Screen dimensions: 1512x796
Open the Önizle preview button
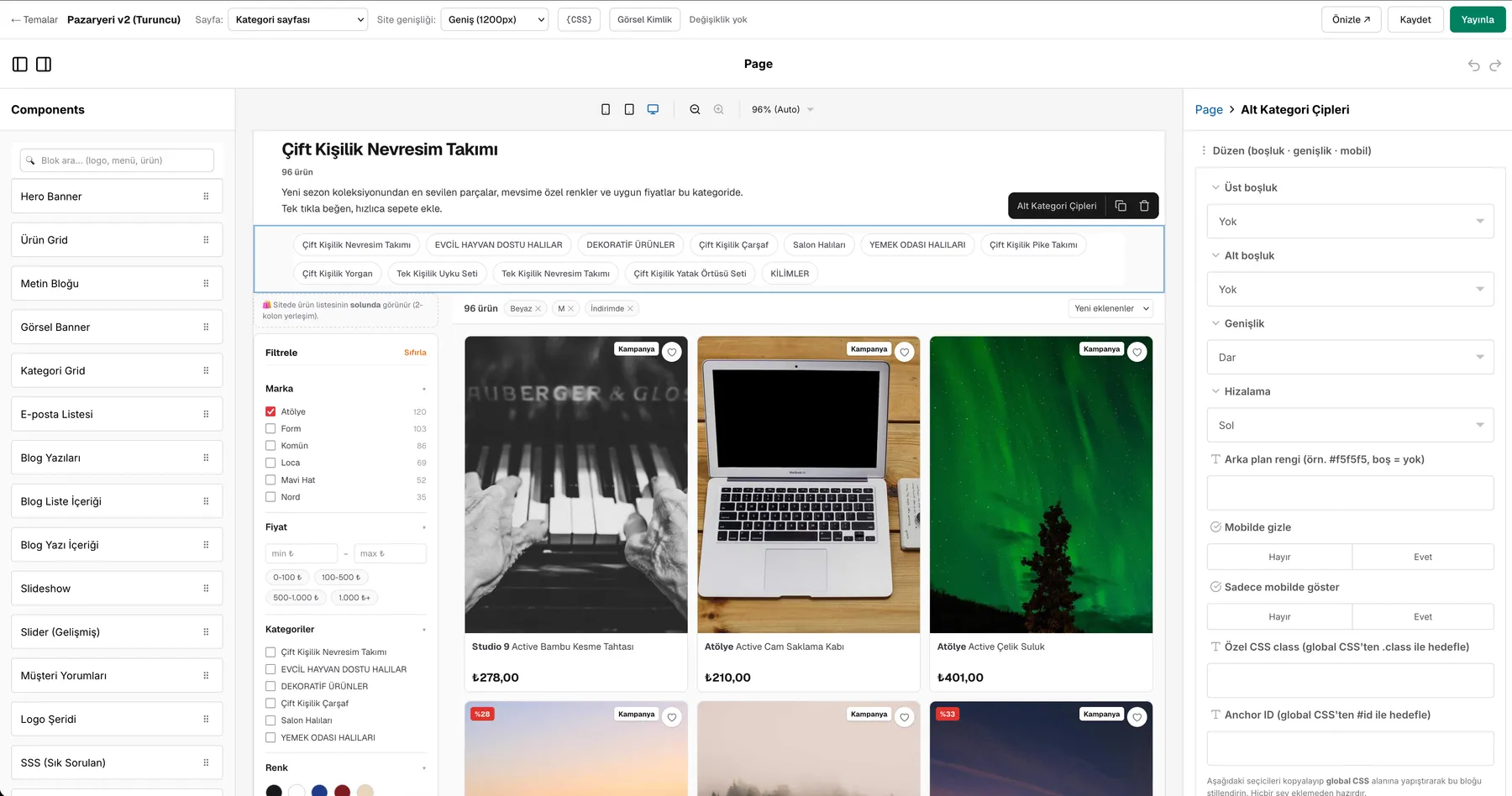1351,19
